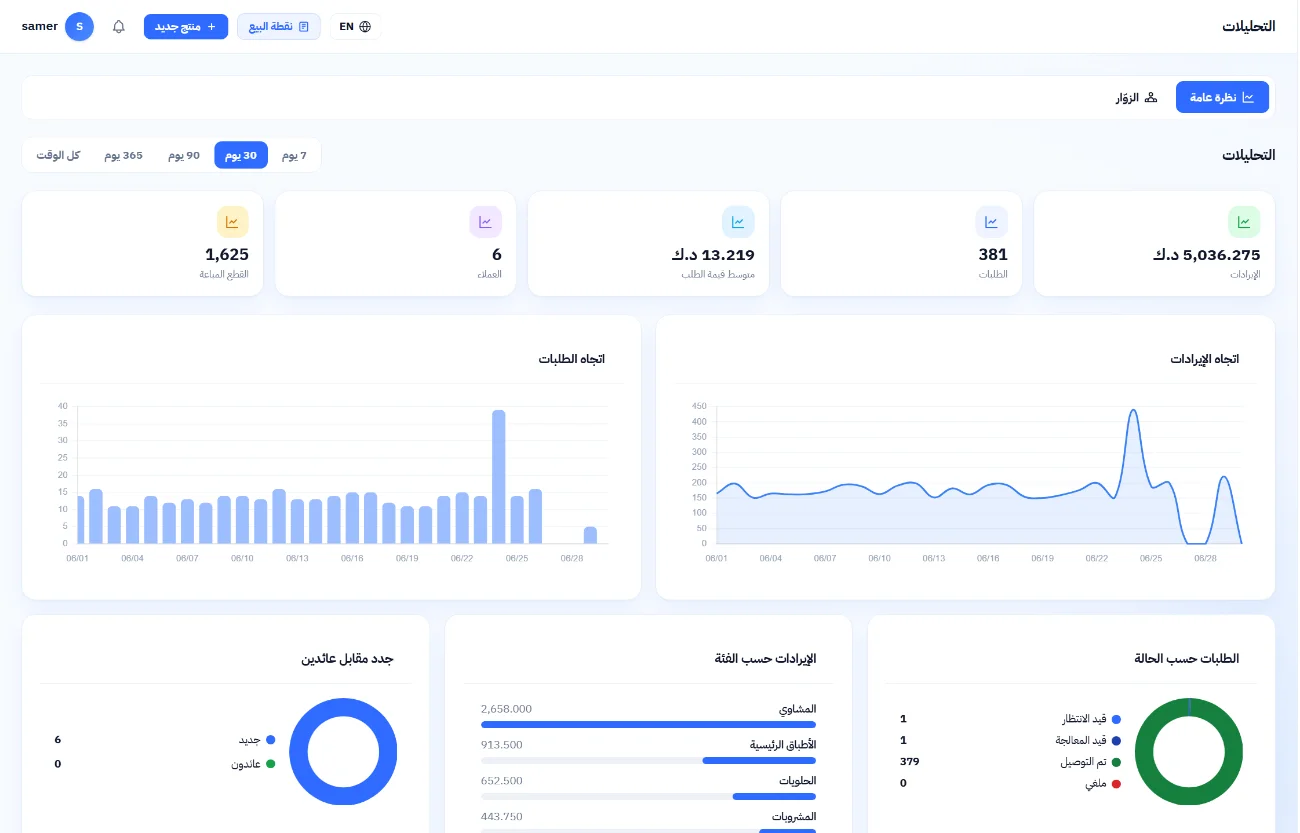Click the التحليلات page title in header
1300x833 pixels.
click(x=1248, y=27)
